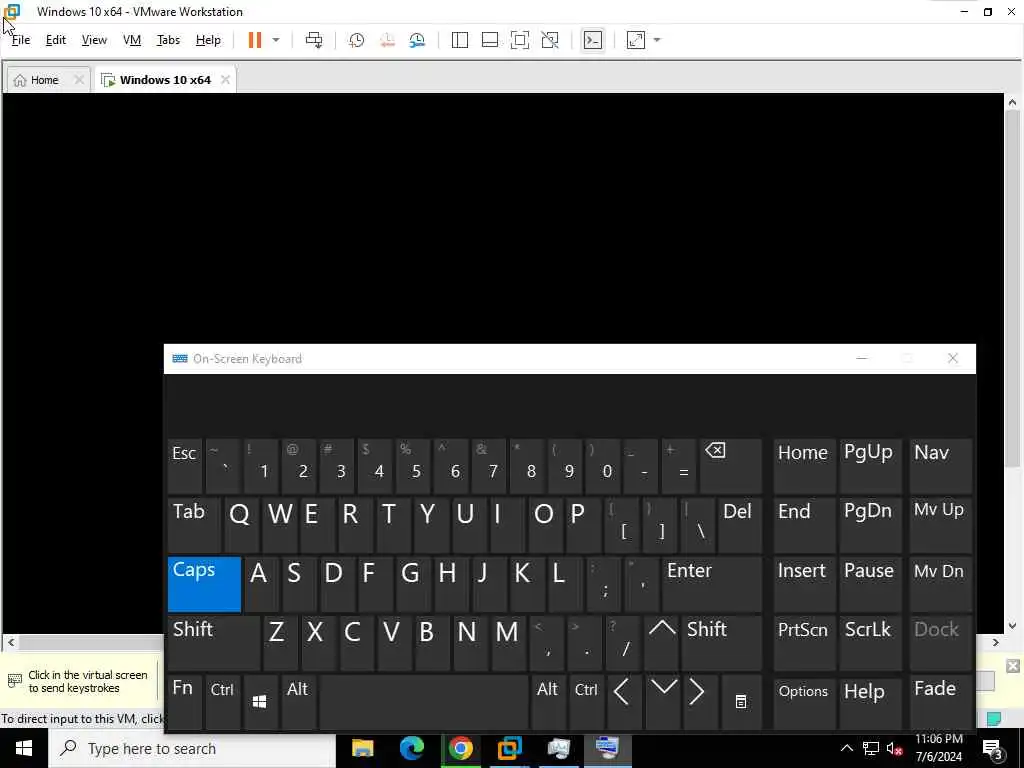Open the Windows Start menu
Image resolution: width=1024 pixels, height=768 pixels.
pyautogui.click(x=24, y=748)
